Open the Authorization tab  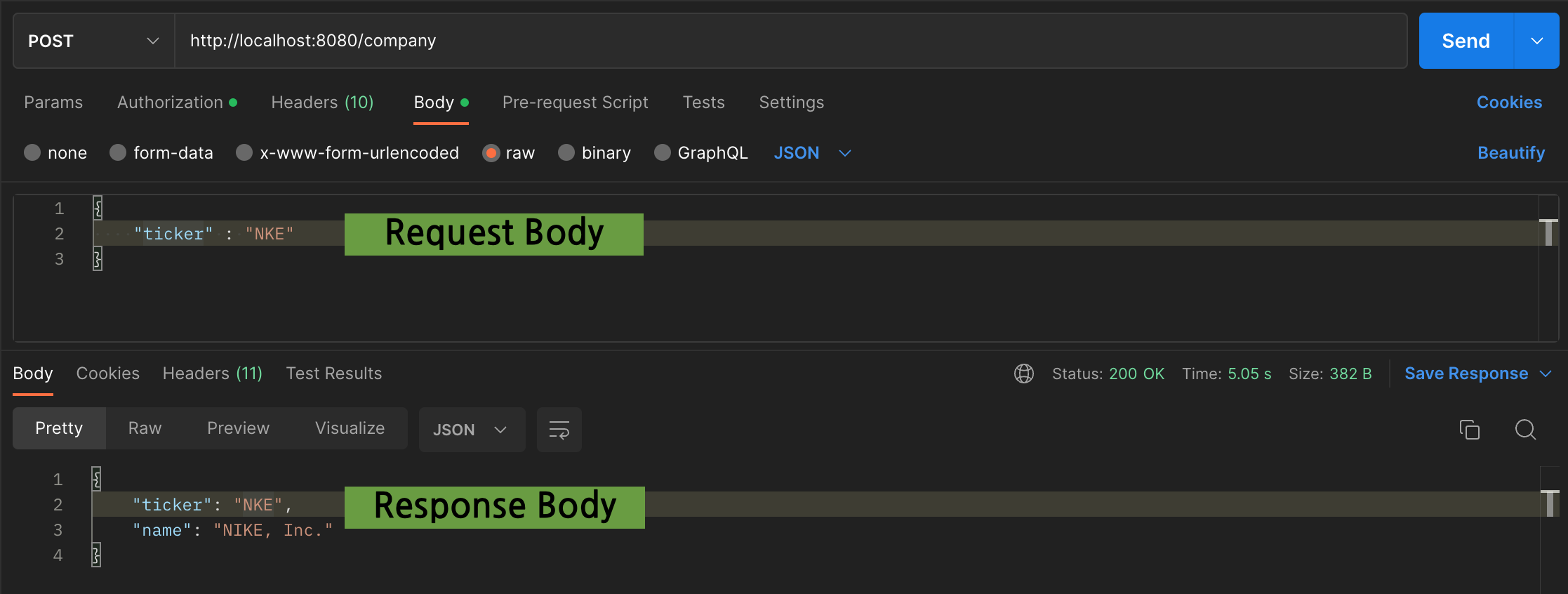(x=177, y=103)
